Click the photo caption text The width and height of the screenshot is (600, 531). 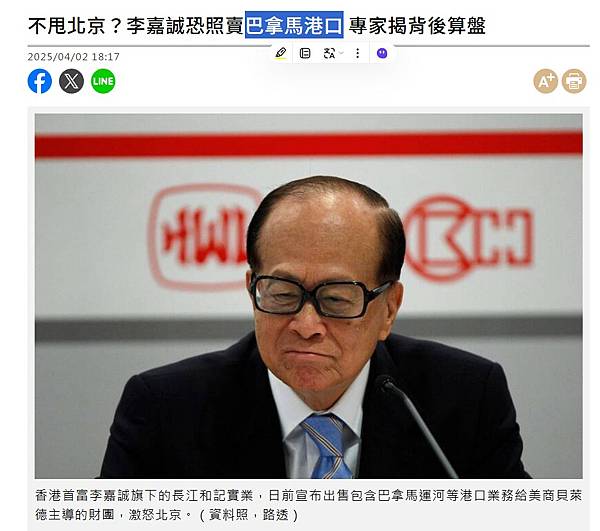pos(308,505)
